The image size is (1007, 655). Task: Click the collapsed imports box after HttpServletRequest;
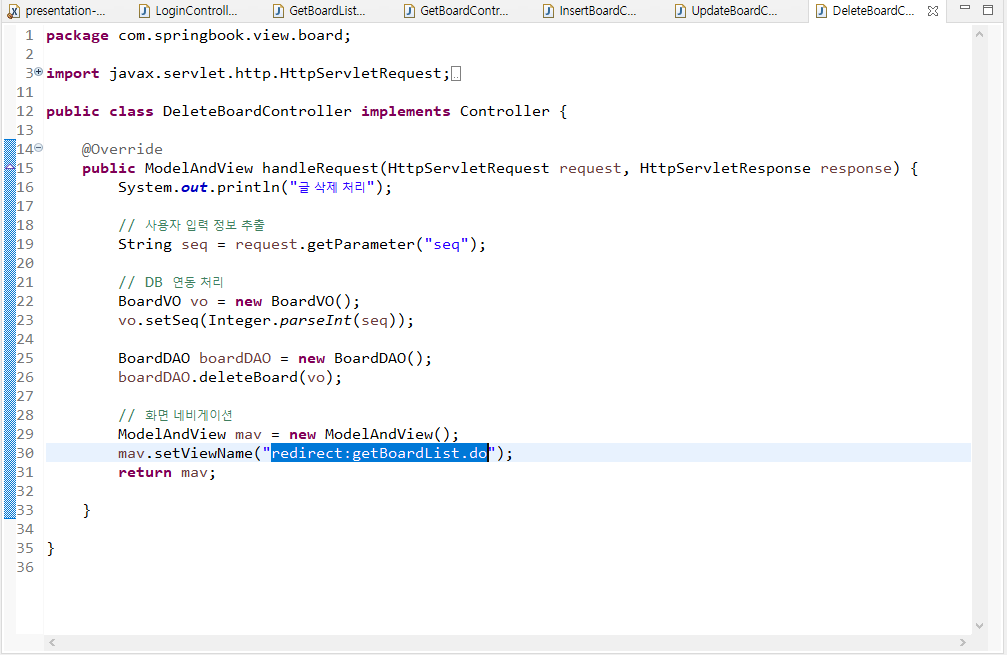pos(456,74)
